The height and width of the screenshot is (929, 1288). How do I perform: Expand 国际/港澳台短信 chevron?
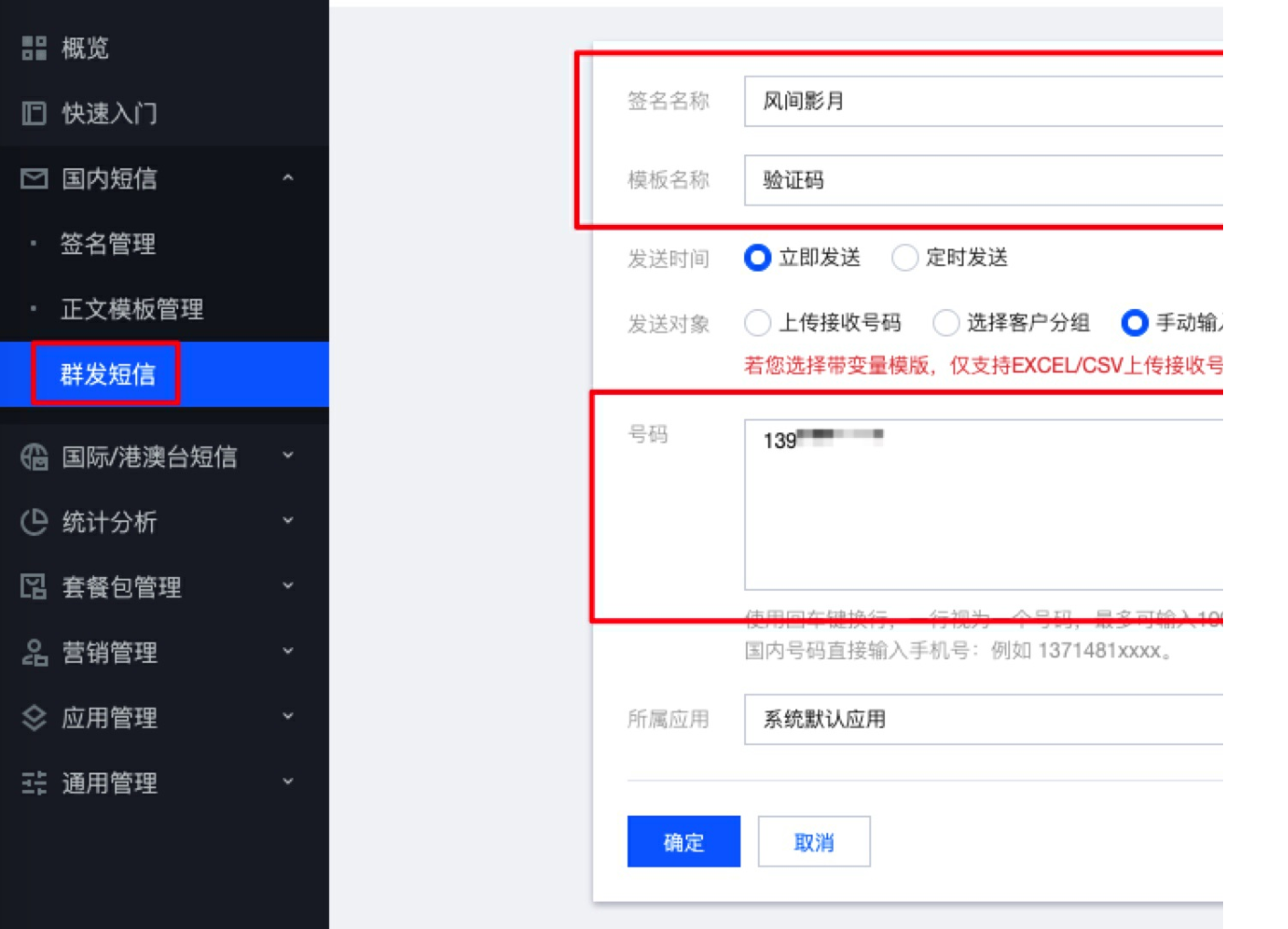coord(288,455)
